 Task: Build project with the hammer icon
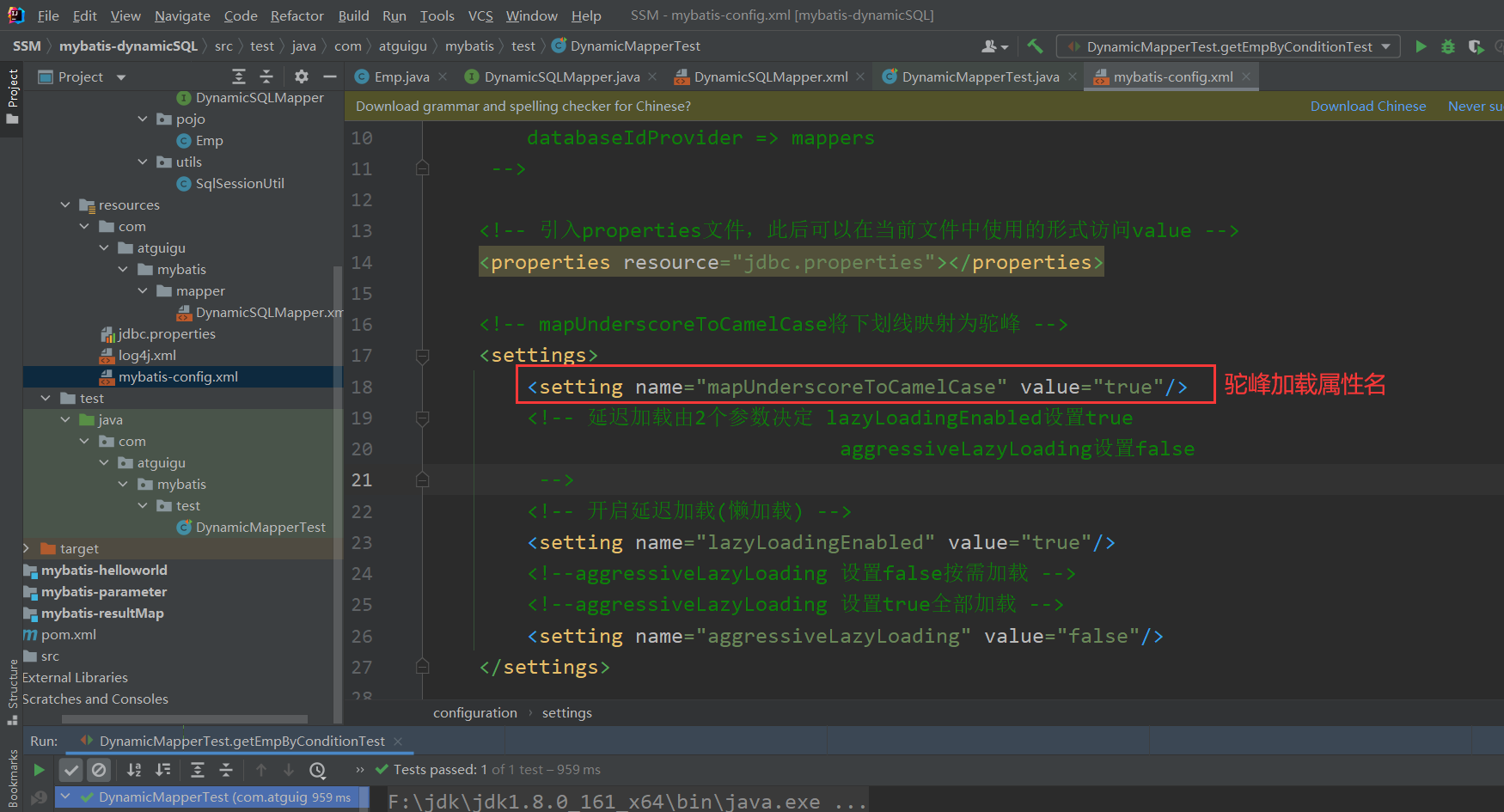pos(1035,46)
